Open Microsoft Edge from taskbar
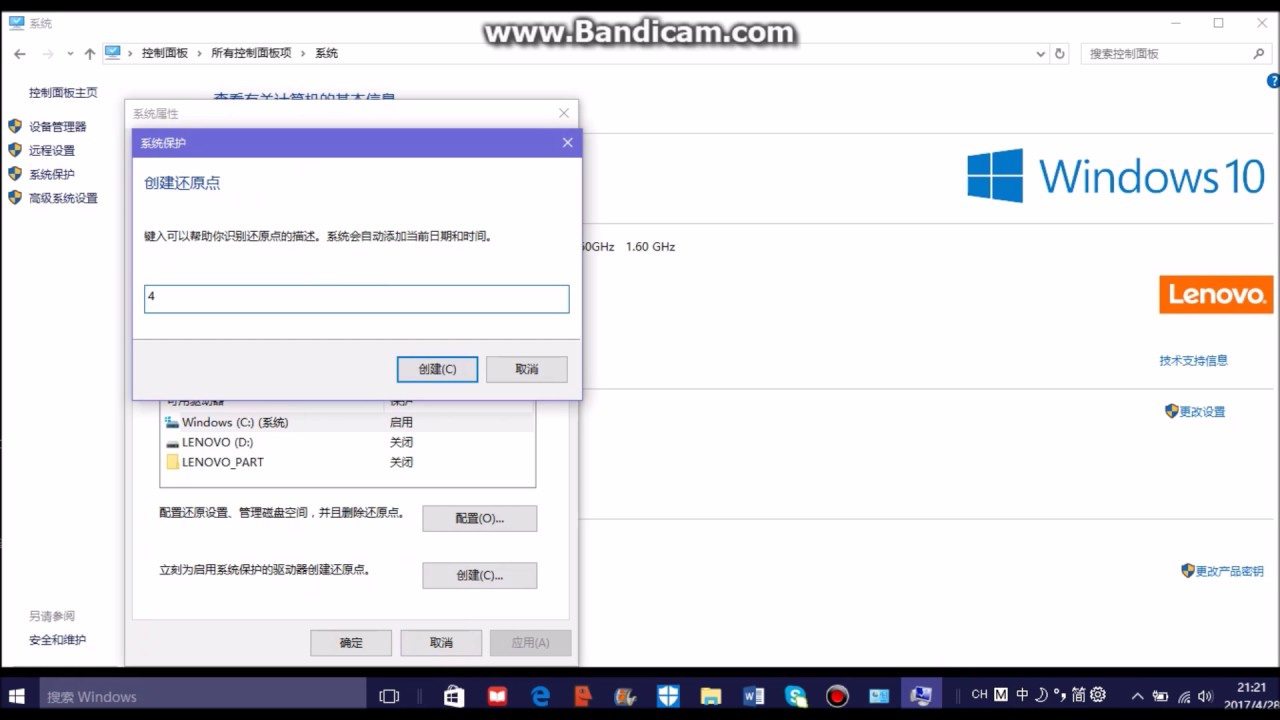 point(540,696)
